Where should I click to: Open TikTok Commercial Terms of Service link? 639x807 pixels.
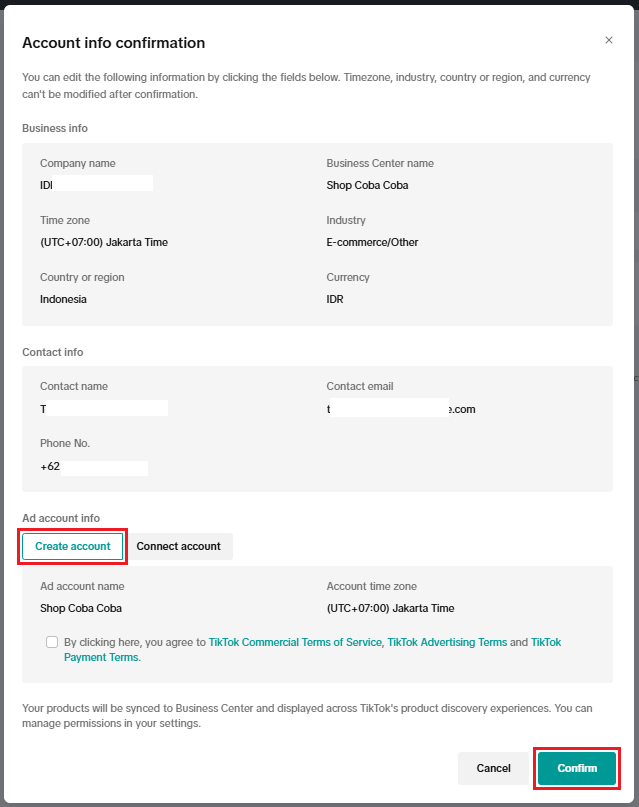point(295,642)
